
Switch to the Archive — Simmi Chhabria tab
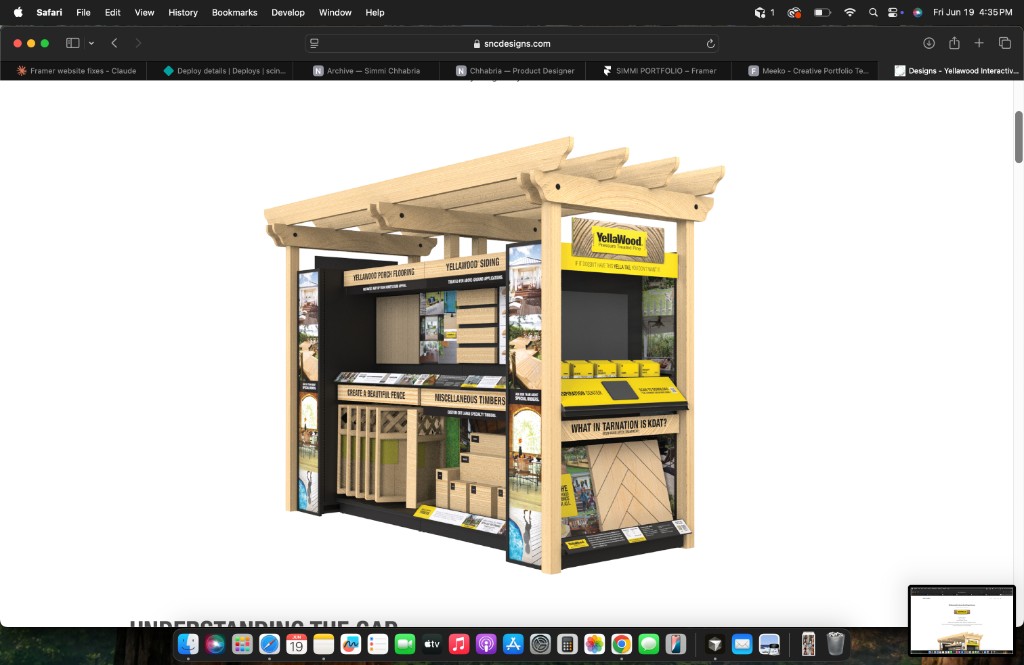pyautogui.click(x=366, y=71)
